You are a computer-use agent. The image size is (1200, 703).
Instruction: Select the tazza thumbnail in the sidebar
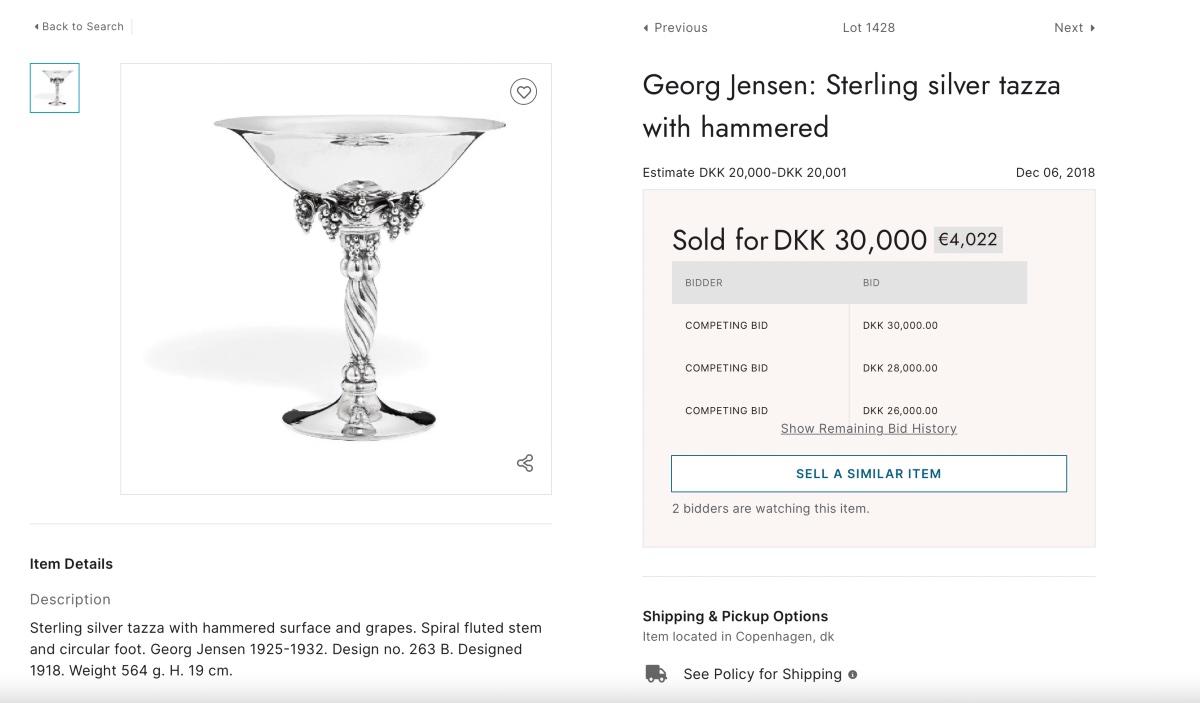(x=54, y=88)
